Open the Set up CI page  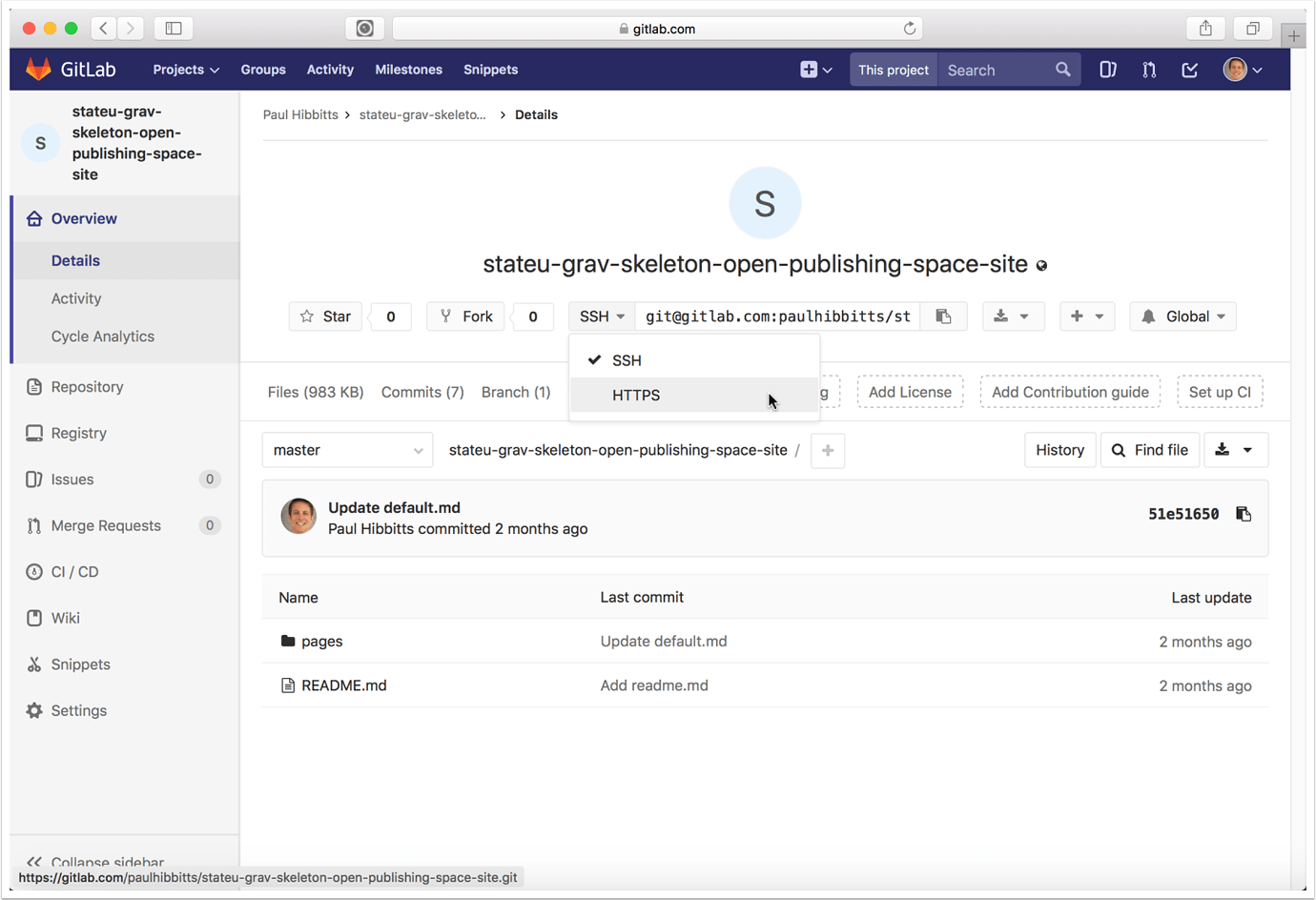coord(1220,391)
